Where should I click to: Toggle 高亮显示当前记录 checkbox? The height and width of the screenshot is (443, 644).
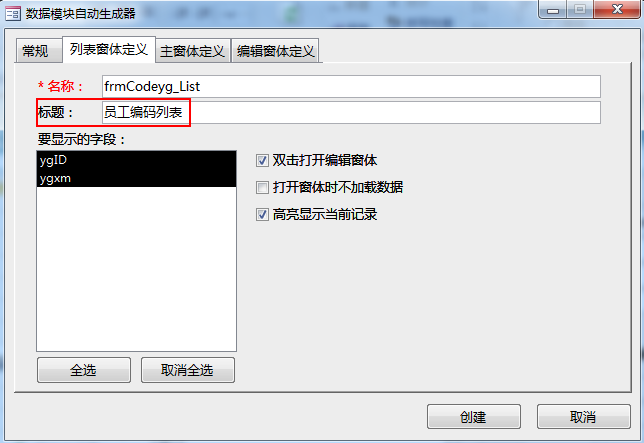pyautogui.click(x=262, y=214)
